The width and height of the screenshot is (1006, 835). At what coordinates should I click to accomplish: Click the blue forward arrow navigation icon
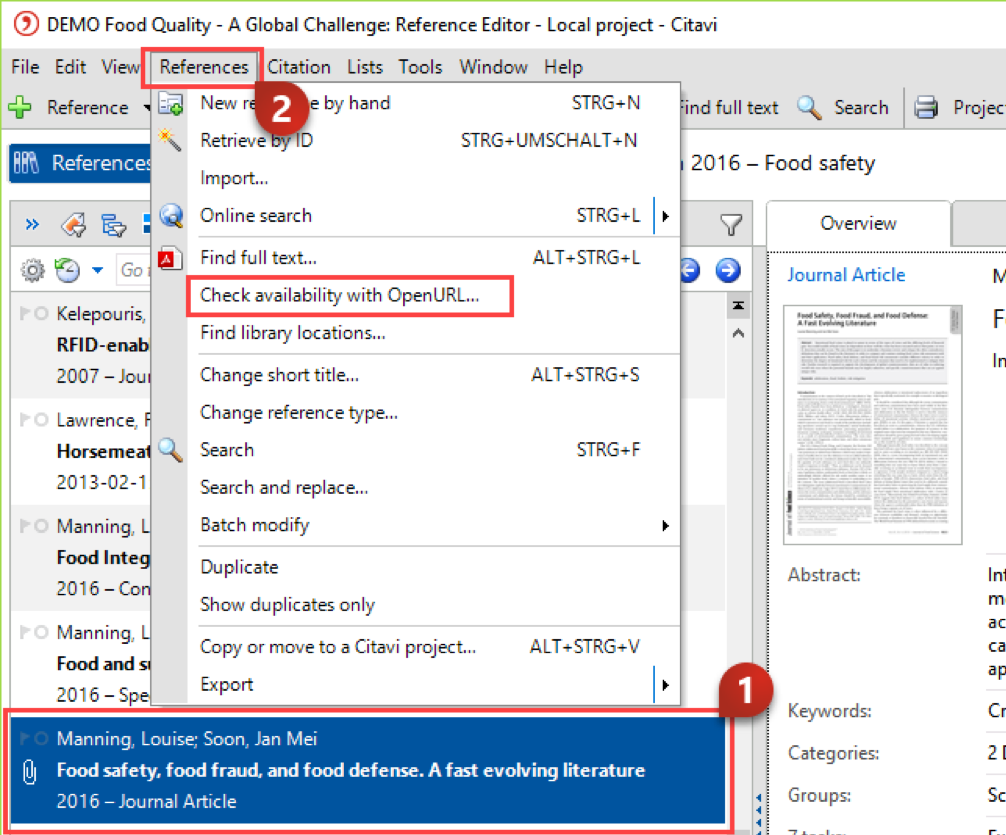(728, 270)
